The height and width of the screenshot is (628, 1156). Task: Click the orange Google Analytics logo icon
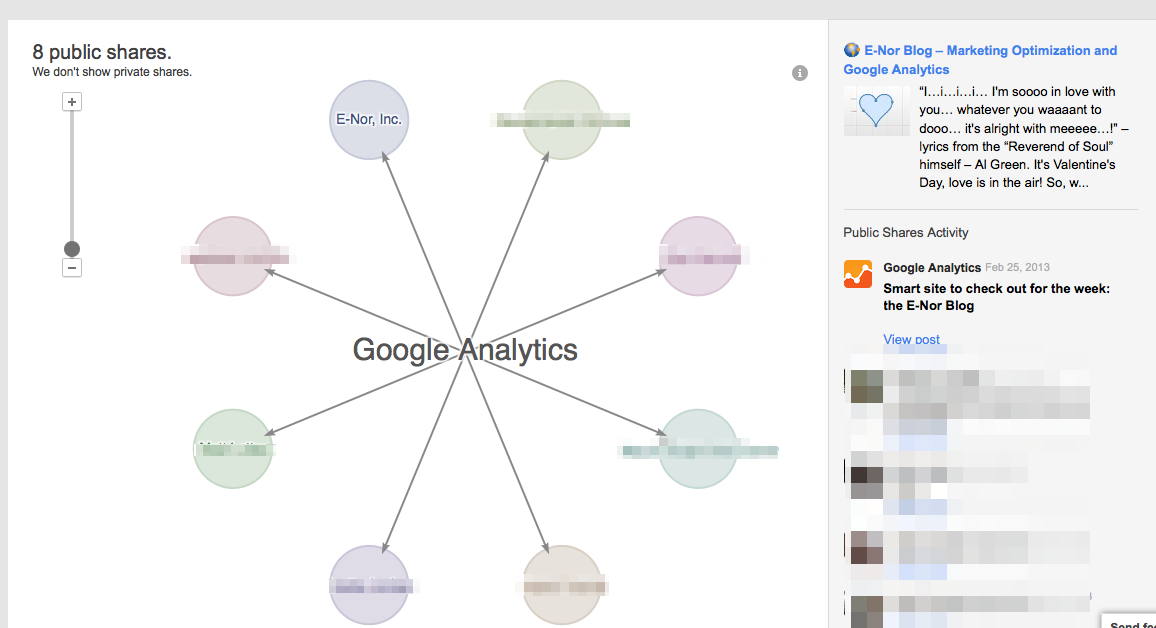coord(858,274)
